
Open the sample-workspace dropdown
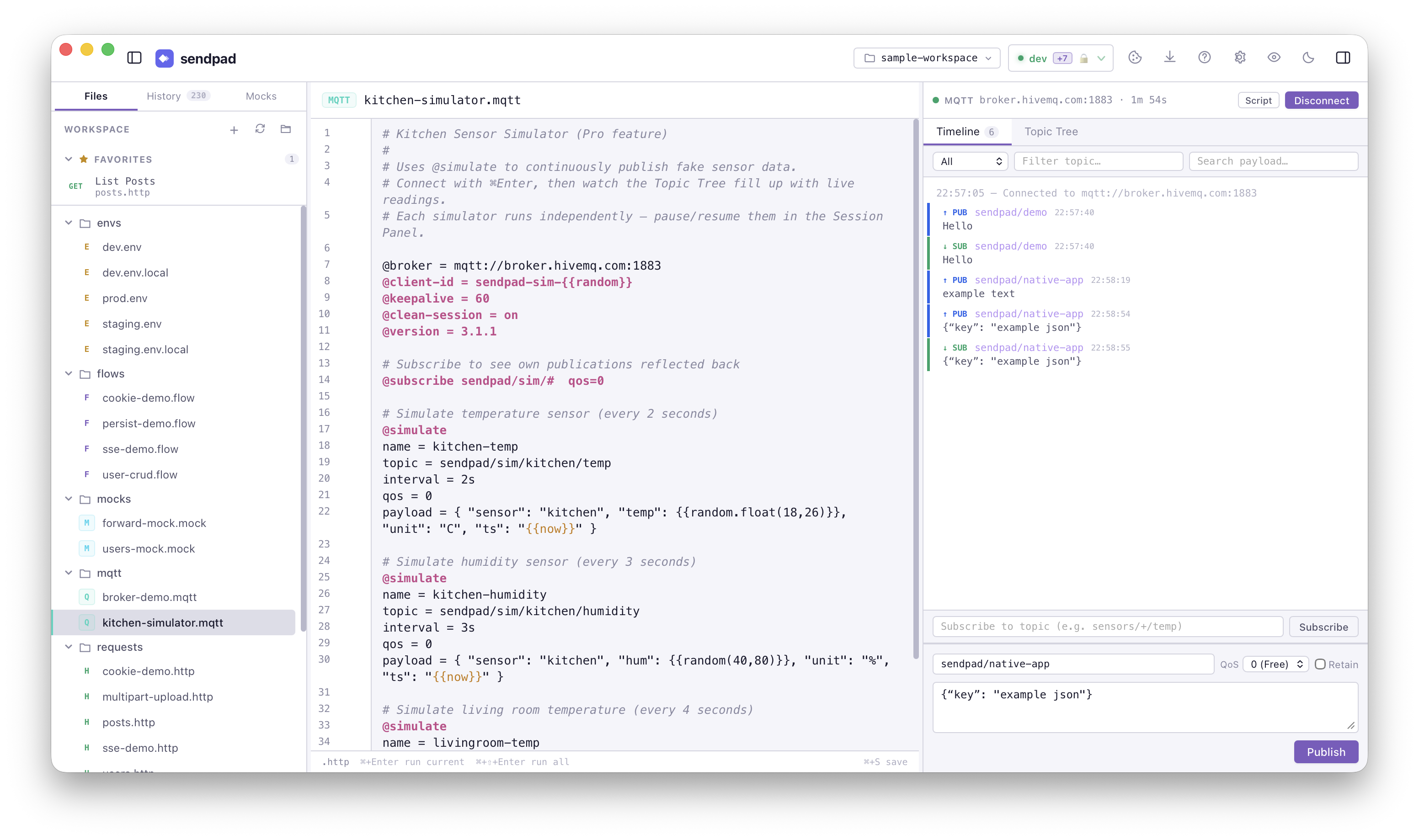click(x=927, y=58)
